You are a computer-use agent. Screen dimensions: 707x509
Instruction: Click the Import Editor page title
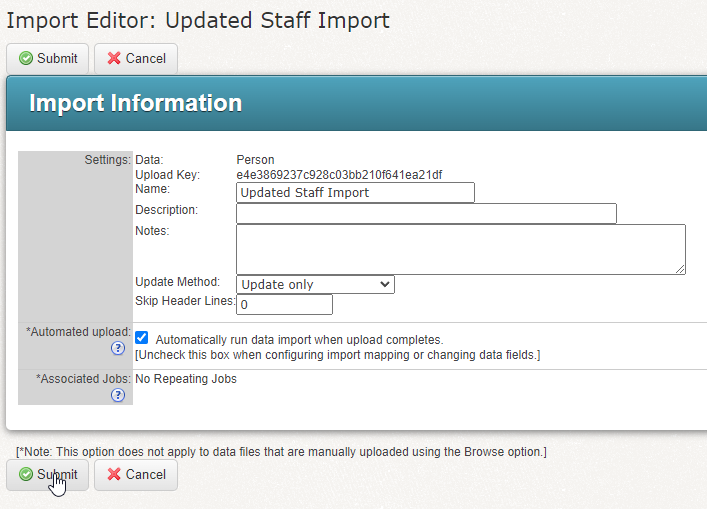pos(198,20)
